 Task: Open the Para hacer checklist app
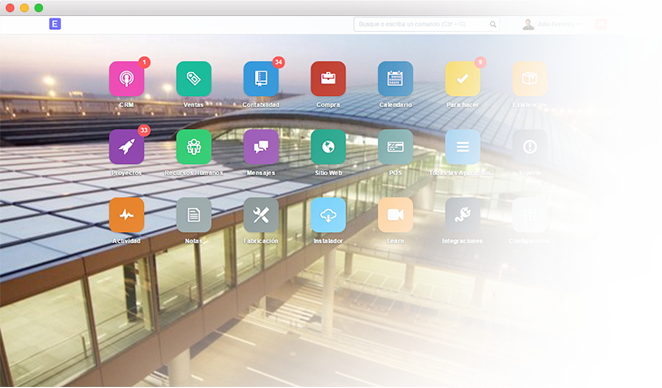pos(463,79)
